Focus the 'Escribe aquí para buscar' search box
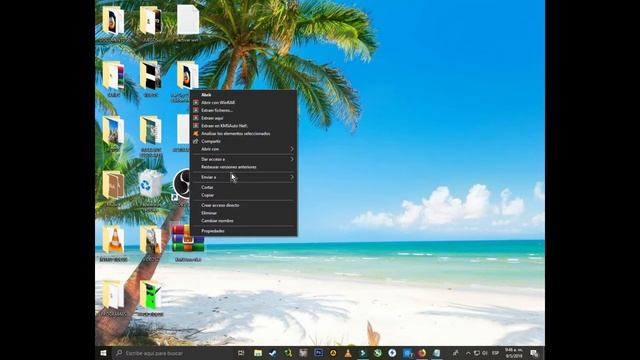The width and height of the screenshot is (640, 360). (172, 353)
